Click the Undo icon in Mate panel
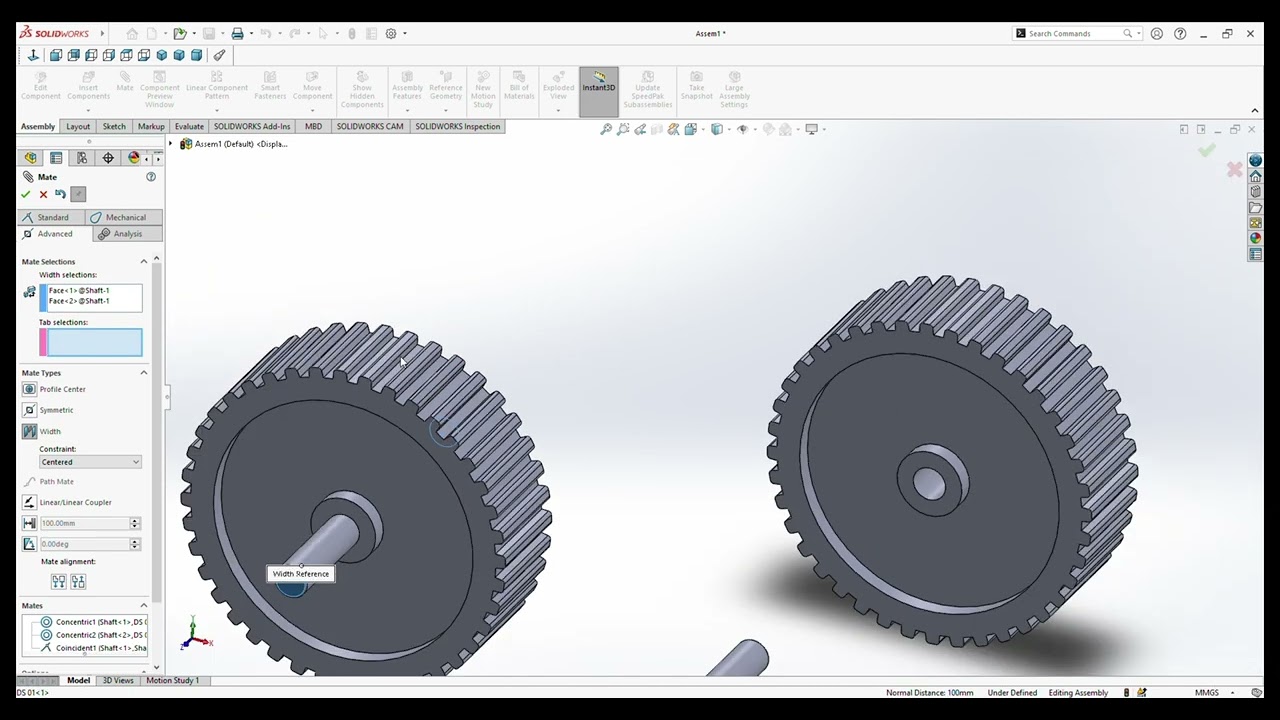1280x720 pixels. 60,194
